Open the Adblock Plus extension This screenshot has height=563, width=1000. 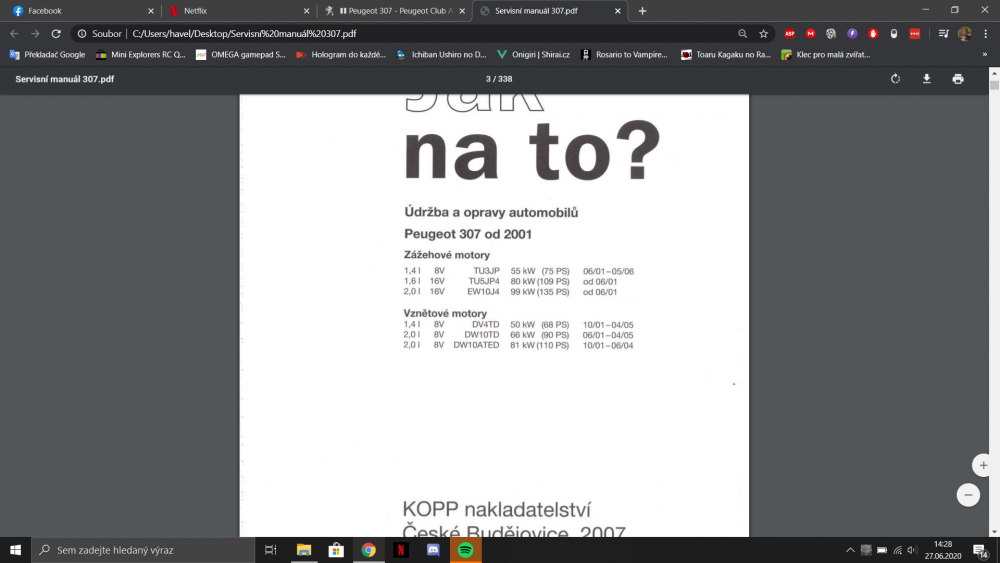(x=790, y=33)
